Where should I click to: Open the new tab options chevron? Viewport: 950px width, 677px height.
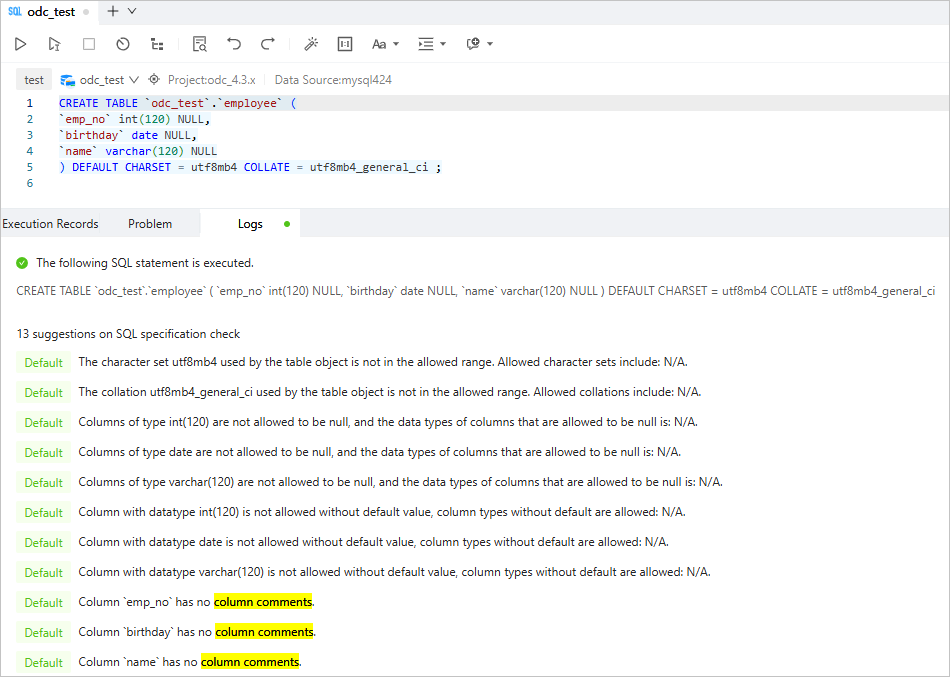point(132,11)
